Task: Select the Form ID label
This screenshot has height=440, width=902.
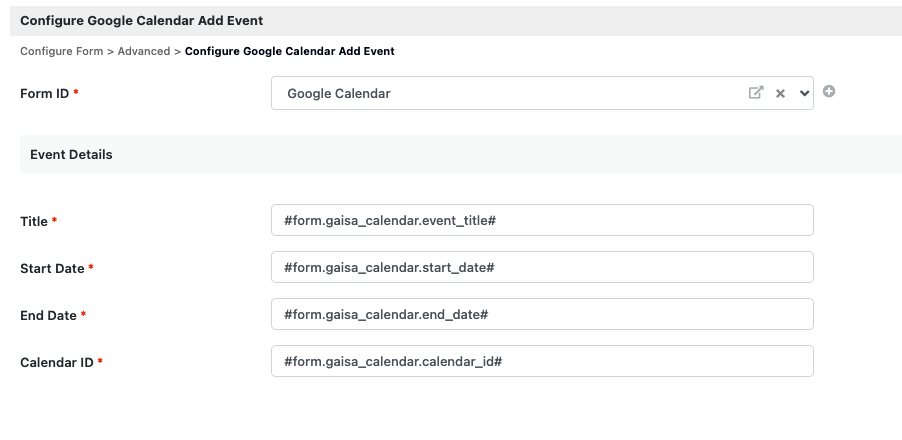Action: point(44,94)
